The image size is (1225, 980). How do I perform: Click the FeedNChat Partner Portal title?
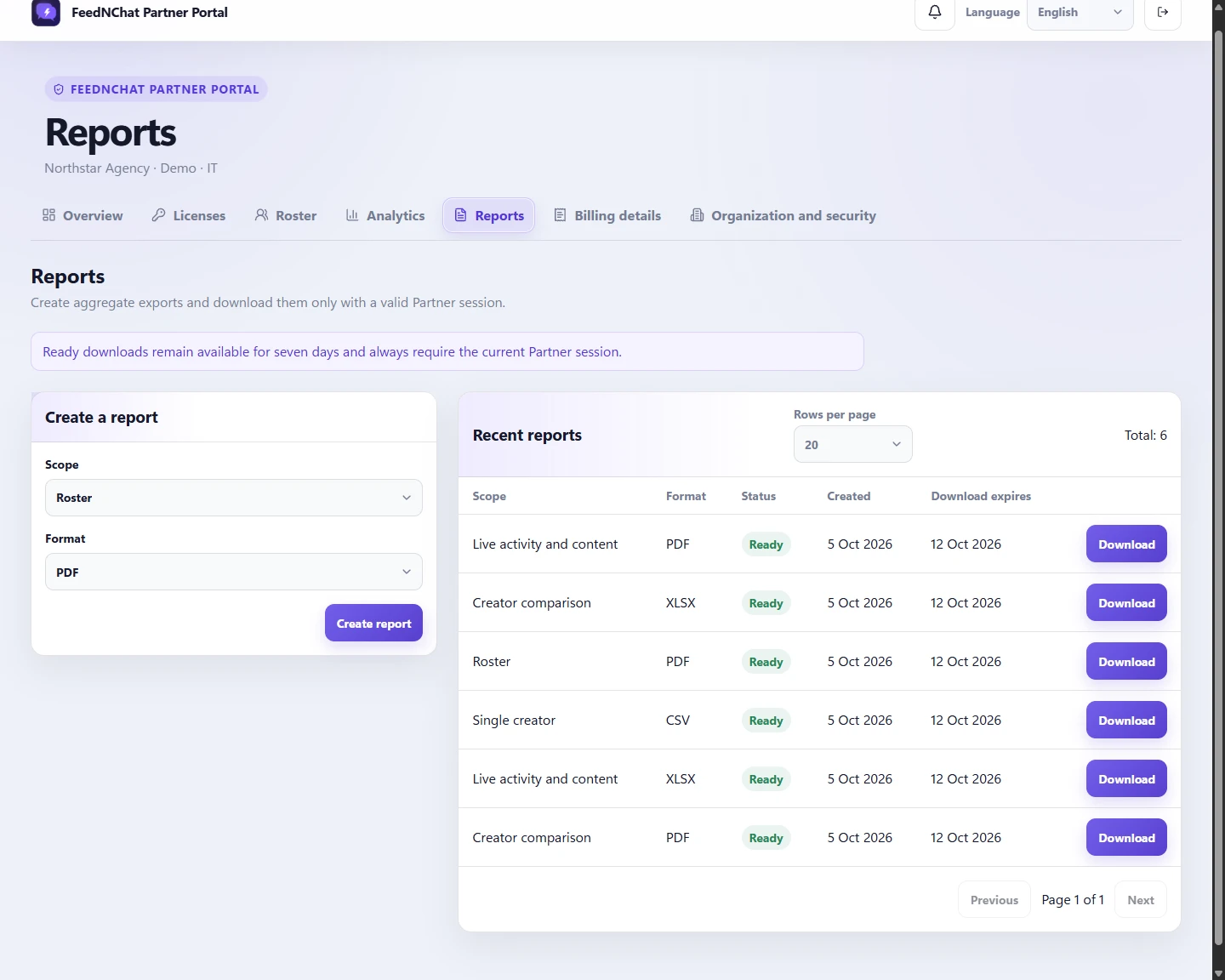(150, 13)
